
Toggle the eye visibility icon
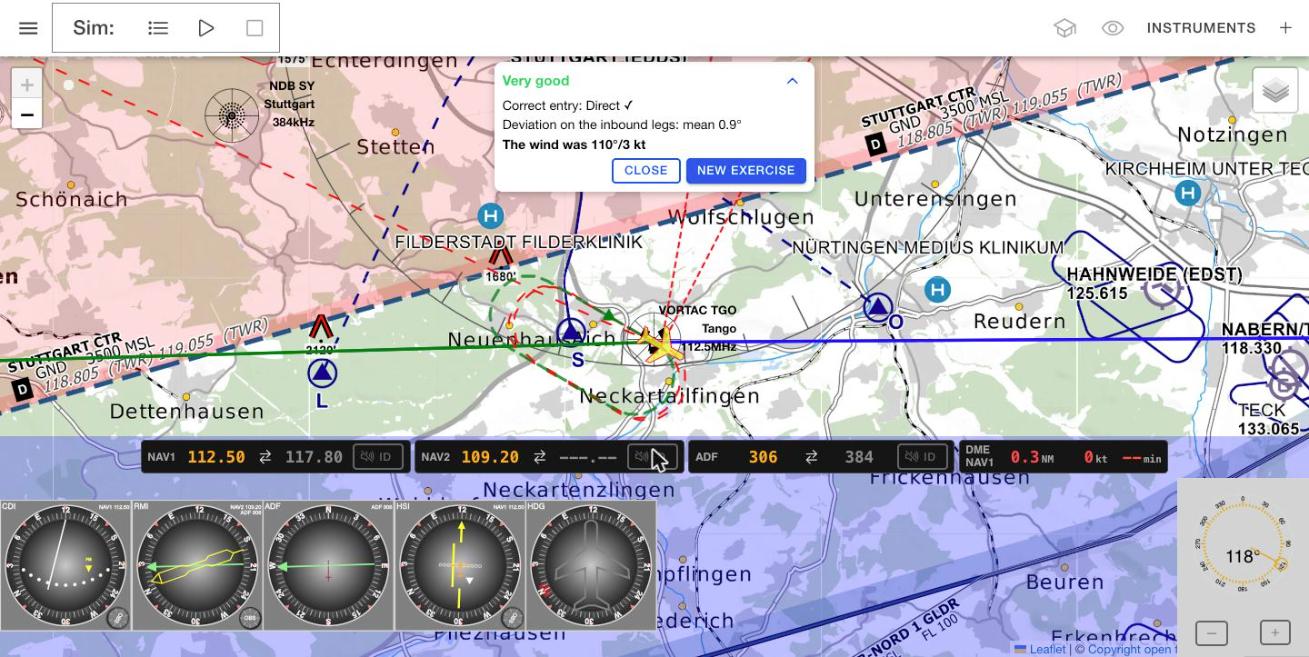[x=1113, y=28]
